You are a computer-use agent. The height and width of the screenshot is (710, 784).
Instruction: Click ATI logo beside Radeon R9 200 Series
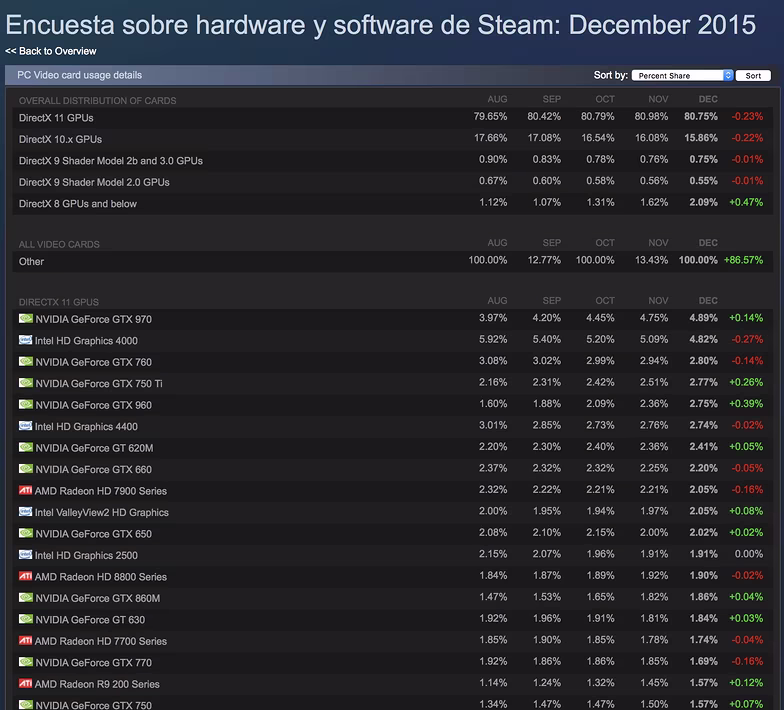coord(26,683)
